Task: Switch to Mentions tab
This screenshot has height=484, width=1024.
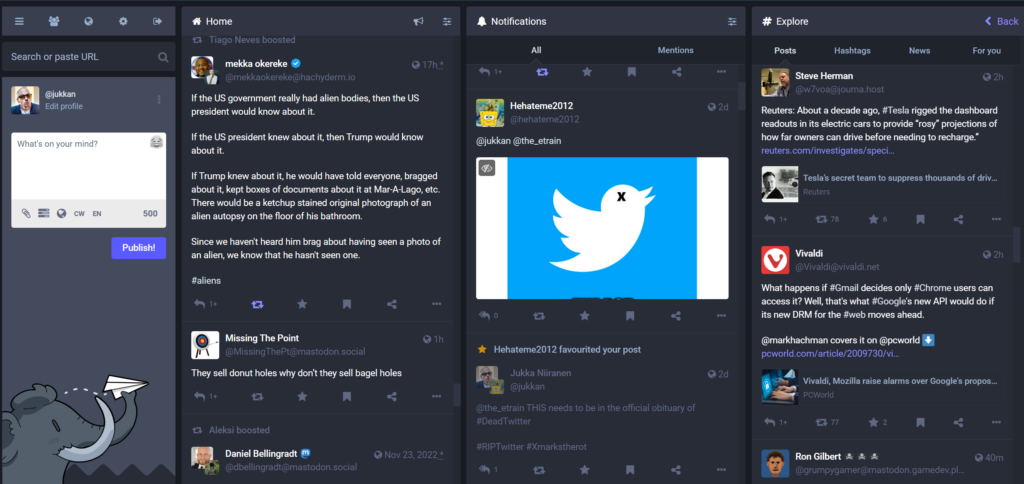Action: [x=675, y=50]
